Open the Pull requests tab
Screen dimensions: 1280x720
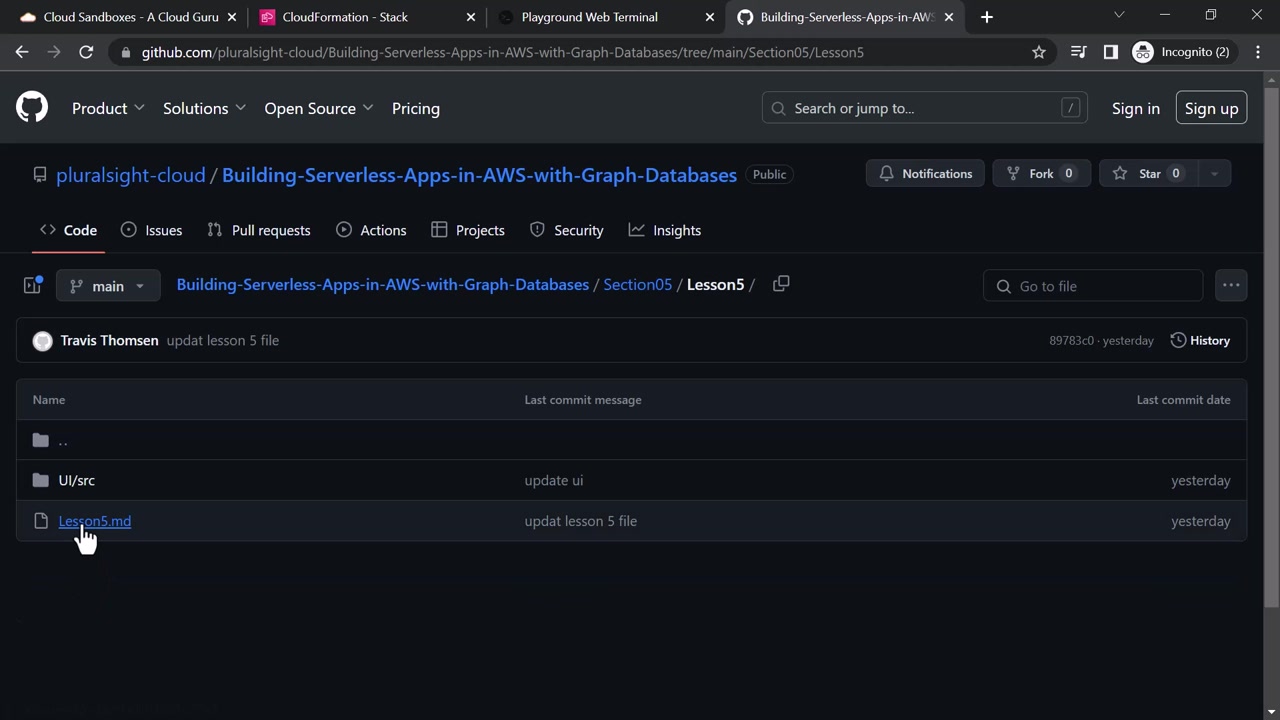(x=259, y=230)
